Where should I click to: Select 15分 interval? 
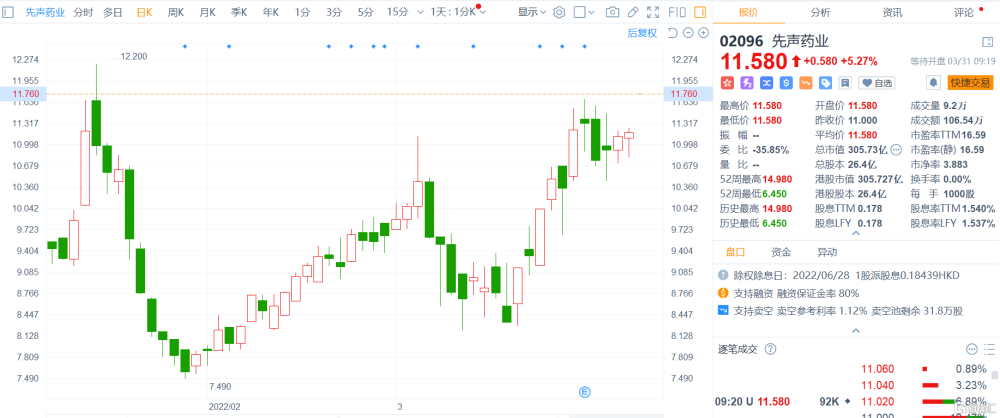pyautogui.click(x=397, y=12)
